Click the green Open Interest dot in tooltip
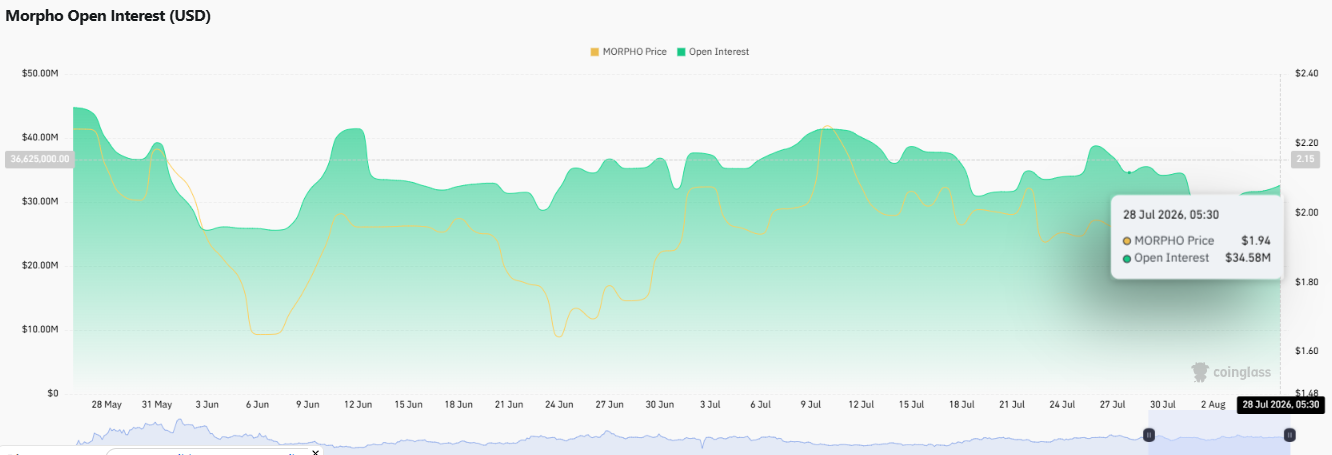 tap(1127, 258)
